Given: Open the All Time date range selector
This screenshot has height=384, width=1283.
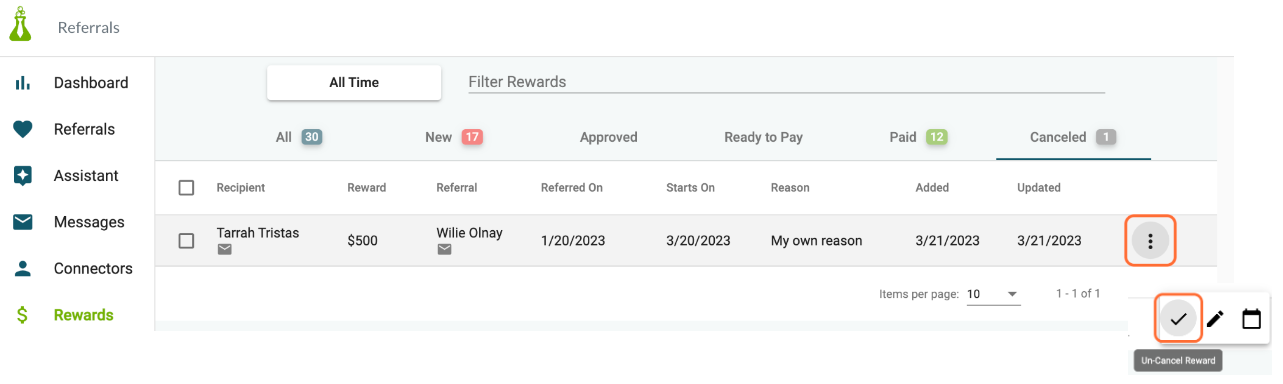Looking at the screenshot, I should [354, 83].
